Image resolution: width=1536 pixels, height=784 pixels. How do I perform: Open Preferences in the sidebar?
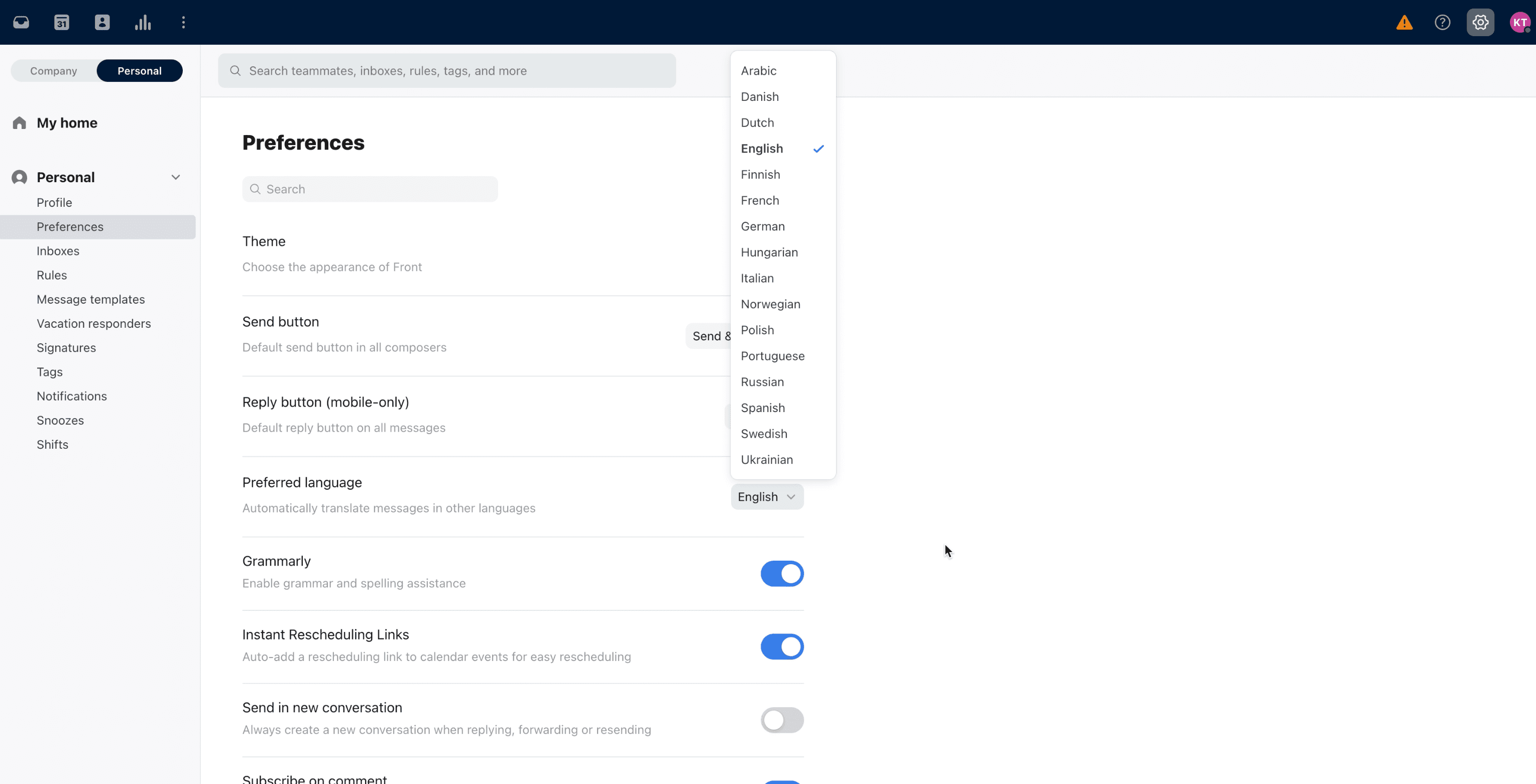tap(98, 227)
